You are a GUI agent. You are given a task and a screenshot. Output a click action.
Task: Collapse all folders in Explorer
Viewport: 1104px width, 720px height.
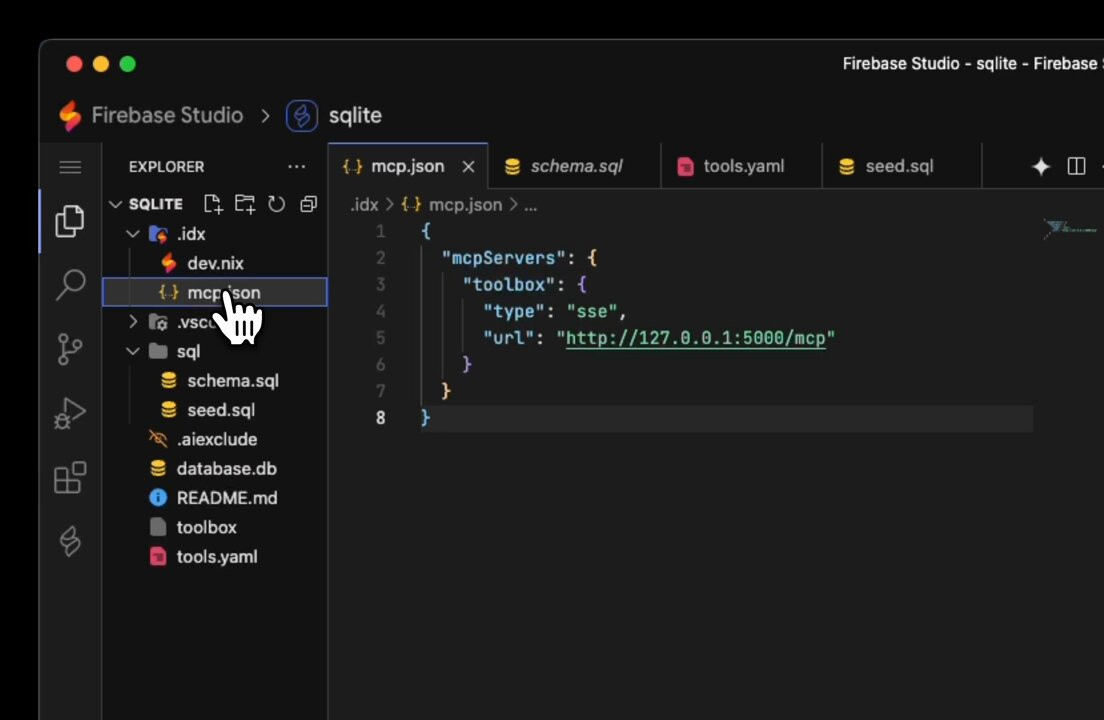pos(308,204)
